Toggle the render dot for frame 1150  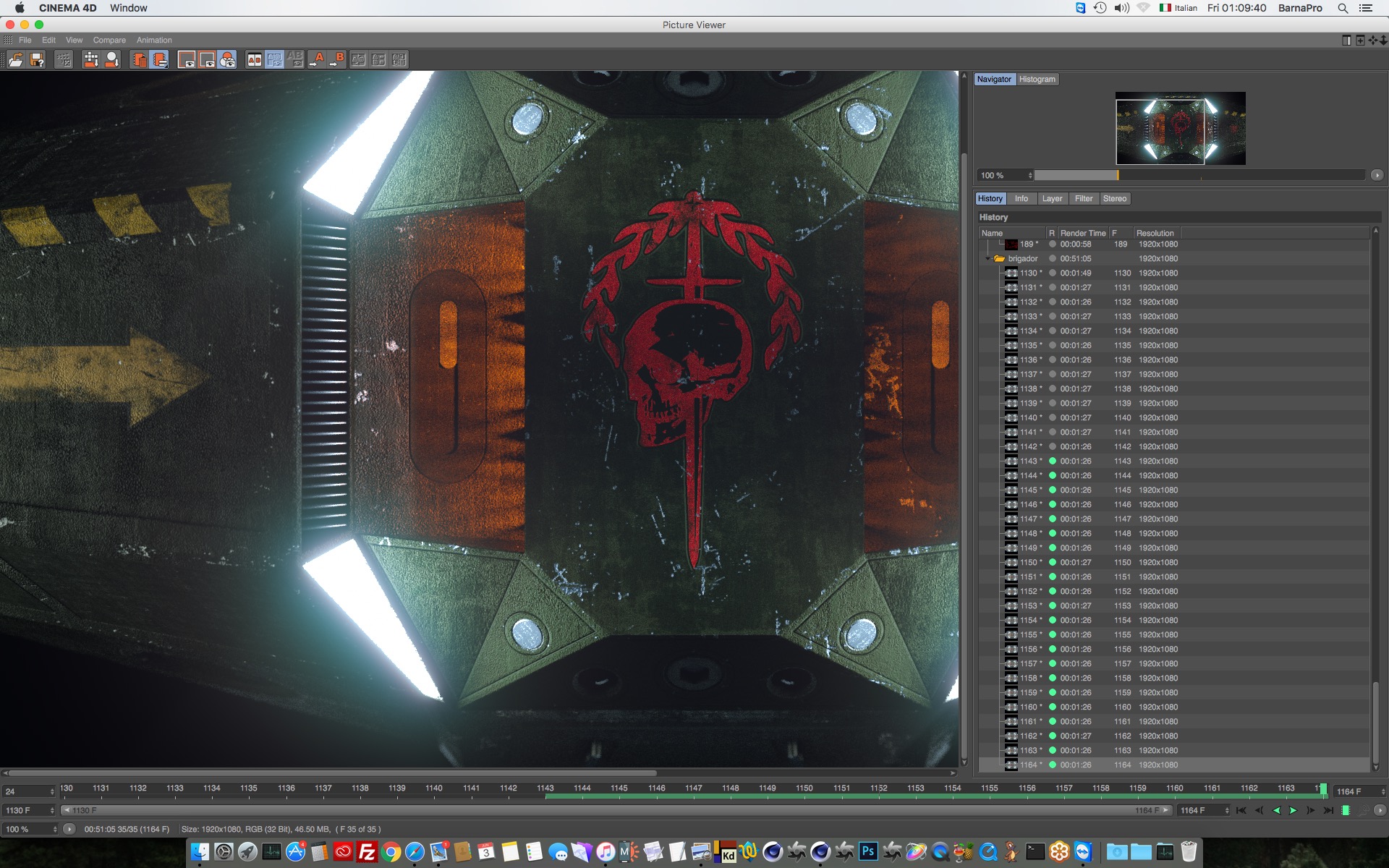(x=1053, y=562)
